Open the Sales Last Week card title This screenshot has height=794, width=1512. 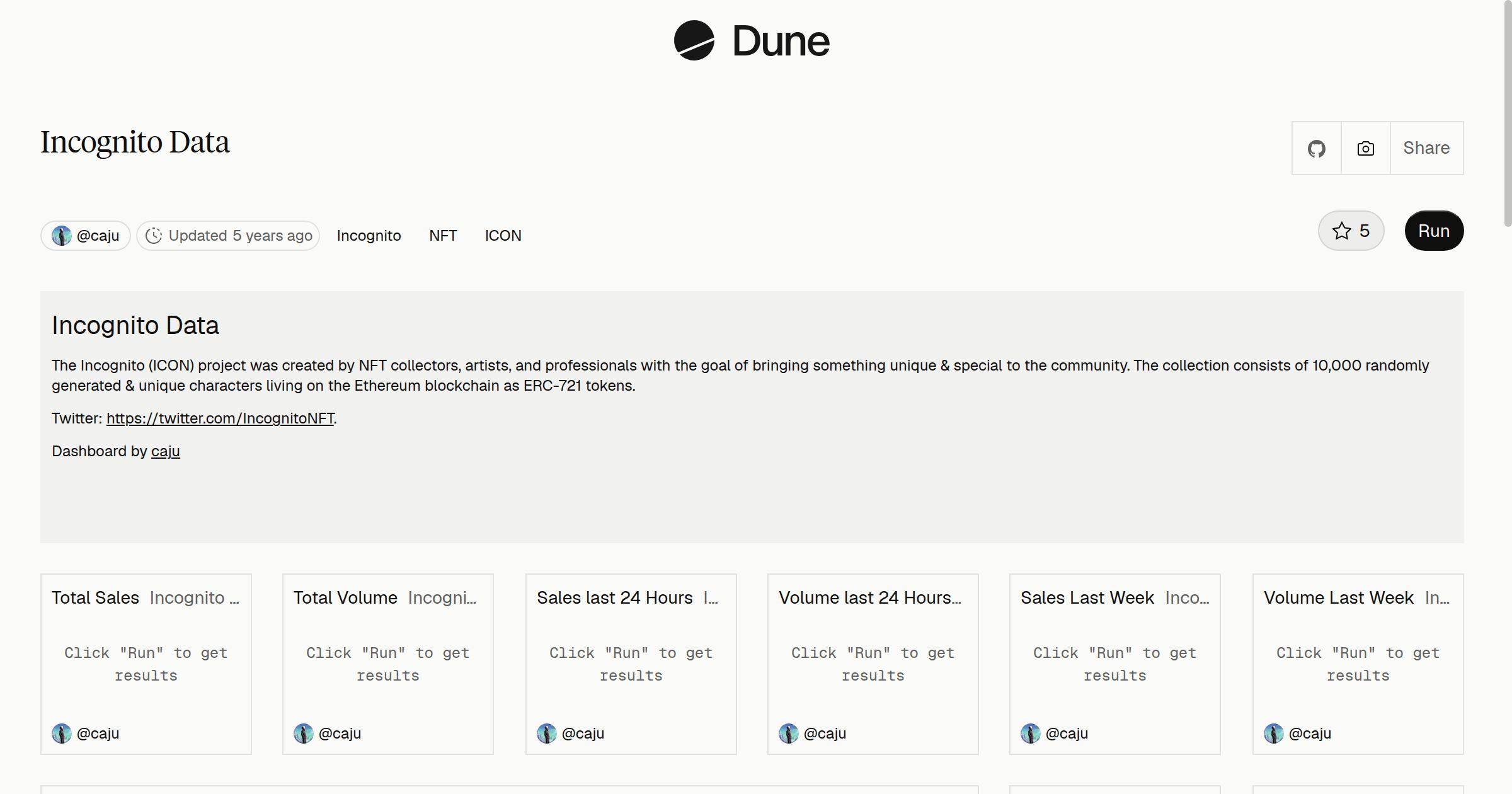pos(1087,597)
